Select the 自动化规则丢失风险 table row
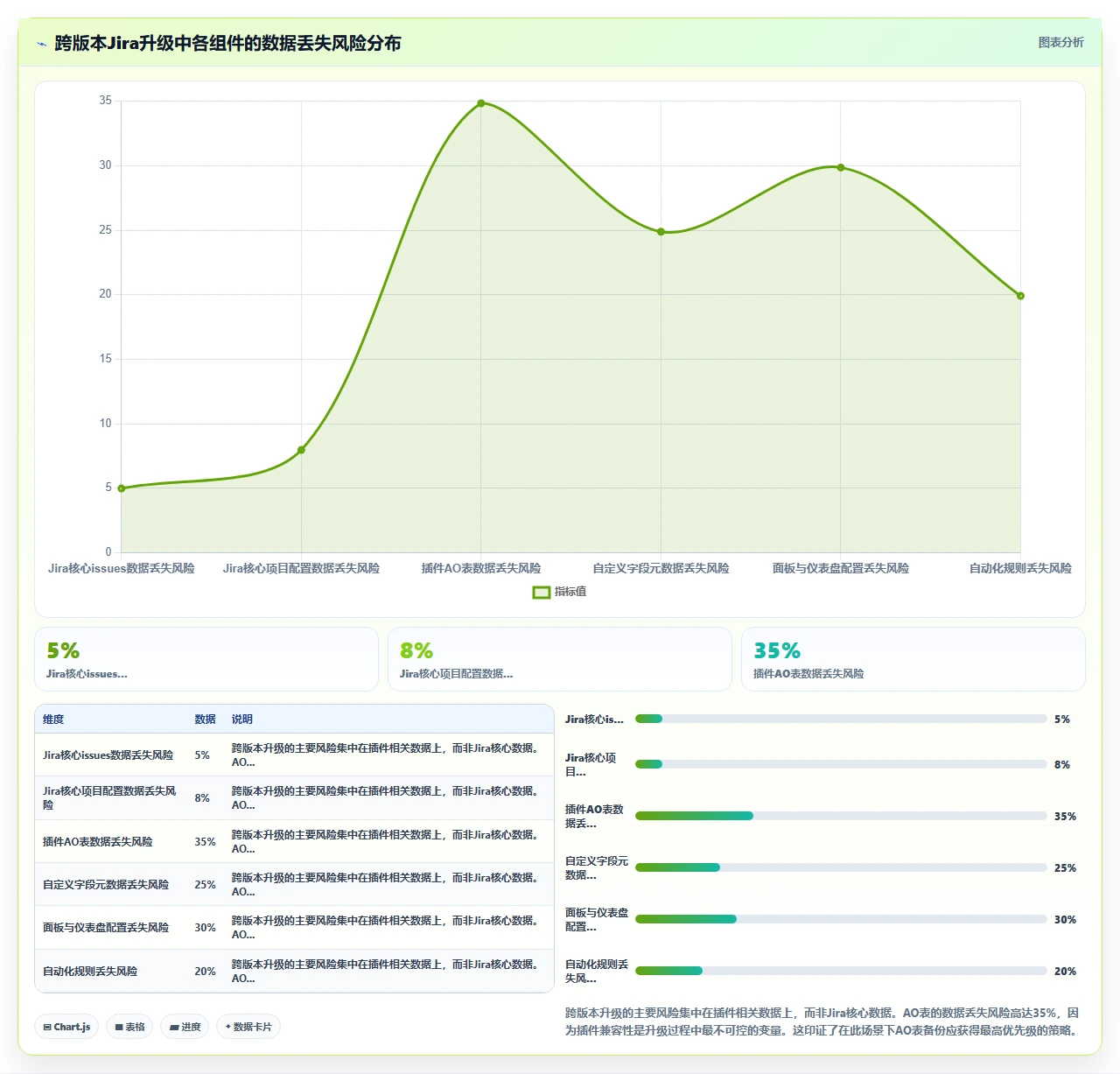The width and height of the screenshot is (1120, 1074). (x=294, y=972)
